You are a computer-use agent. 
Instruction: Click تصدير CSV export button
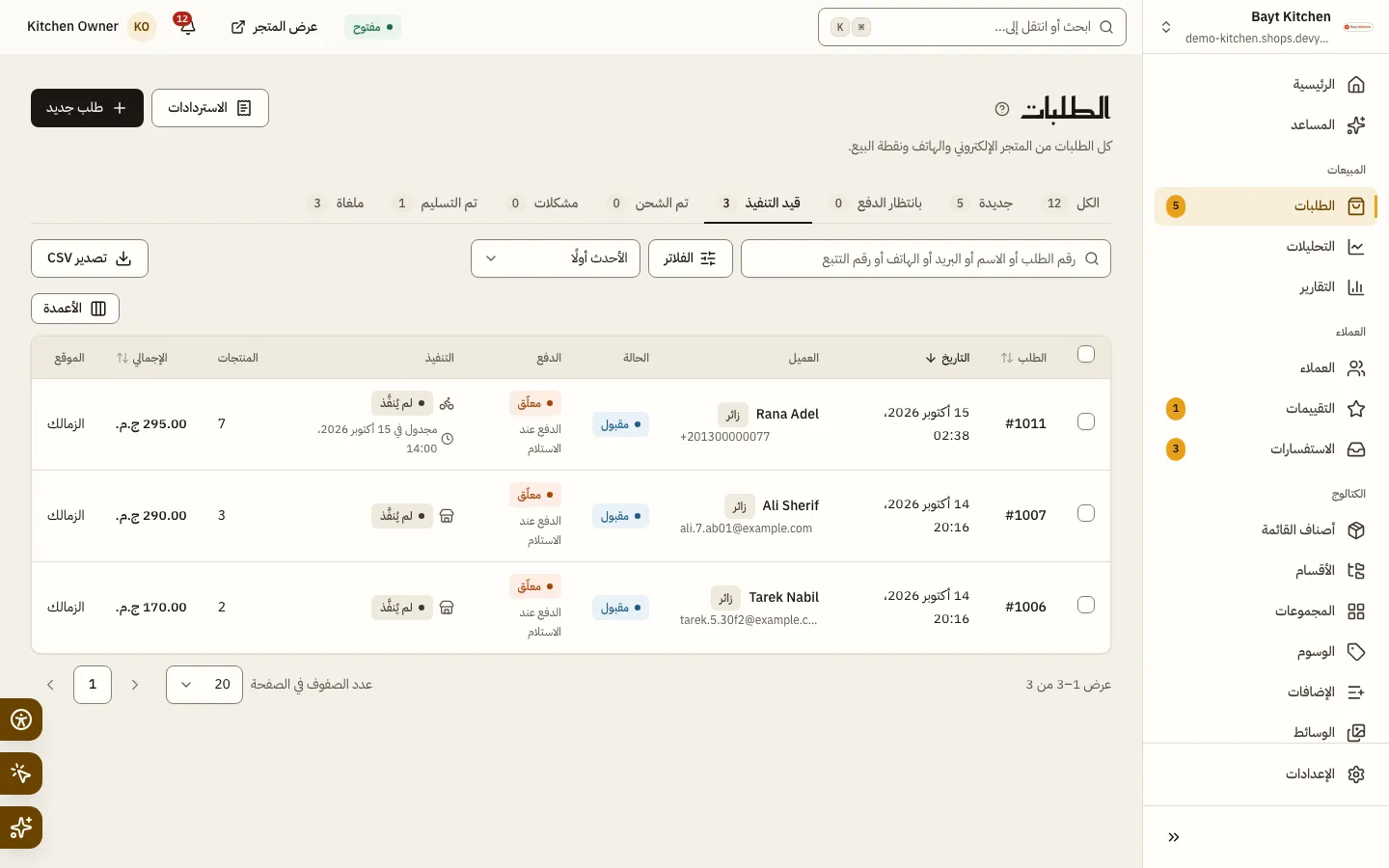[x=90, y=258]
